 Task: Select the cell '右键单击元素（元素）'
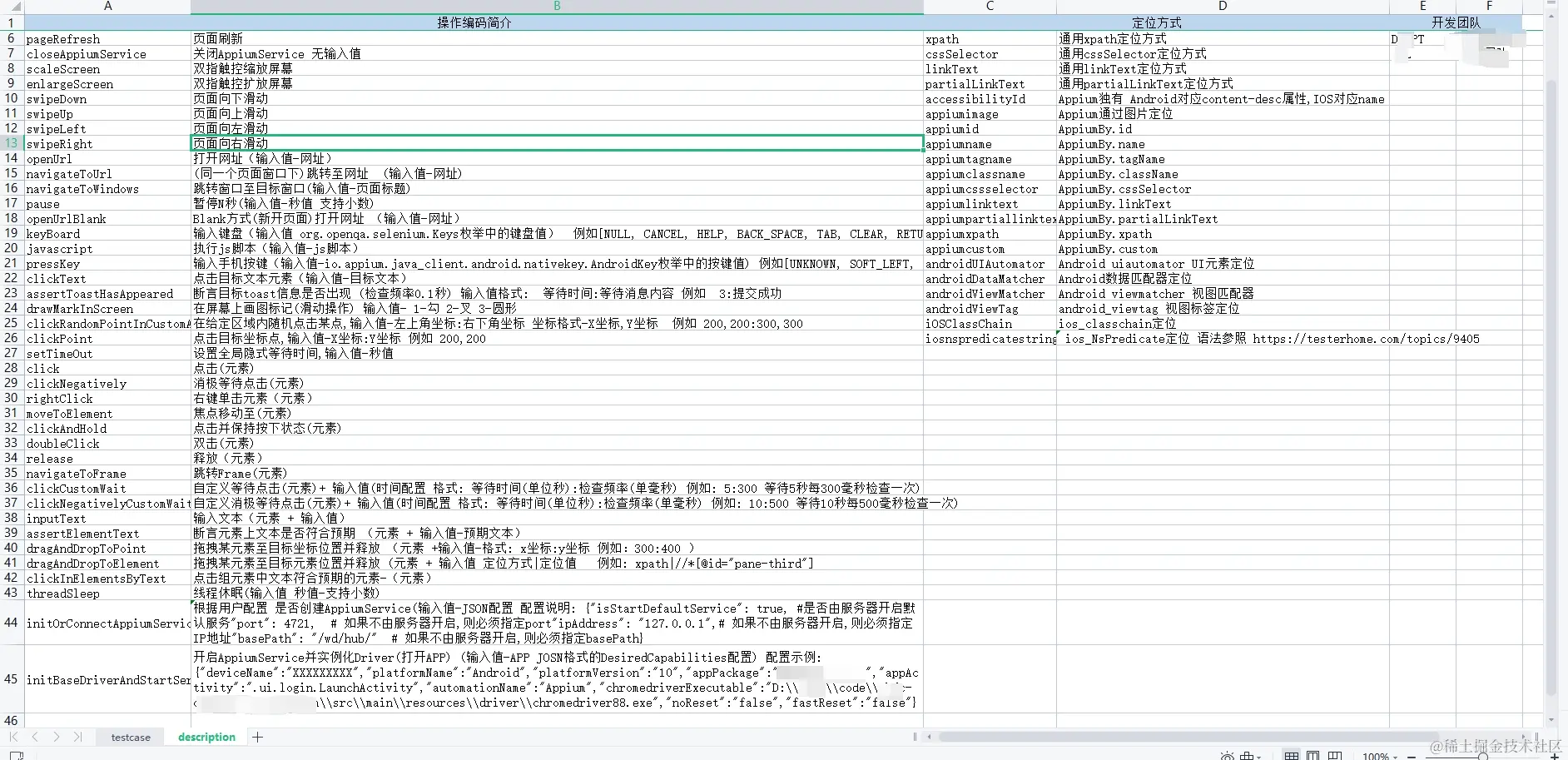pos(557,398)
